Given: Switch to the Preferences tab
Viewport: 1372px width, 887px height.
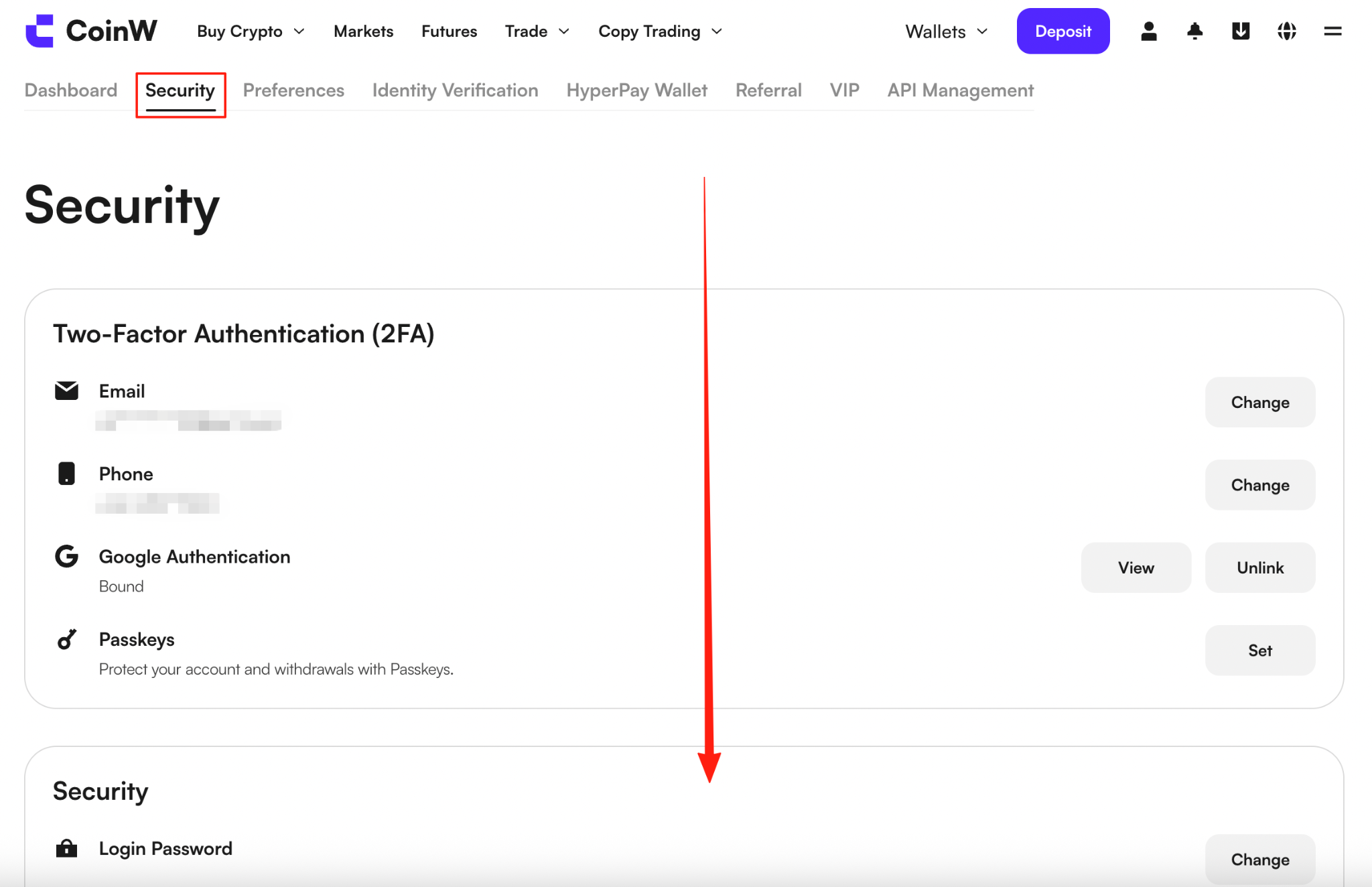Looking at the screenshot, I should tap(293, 90).
